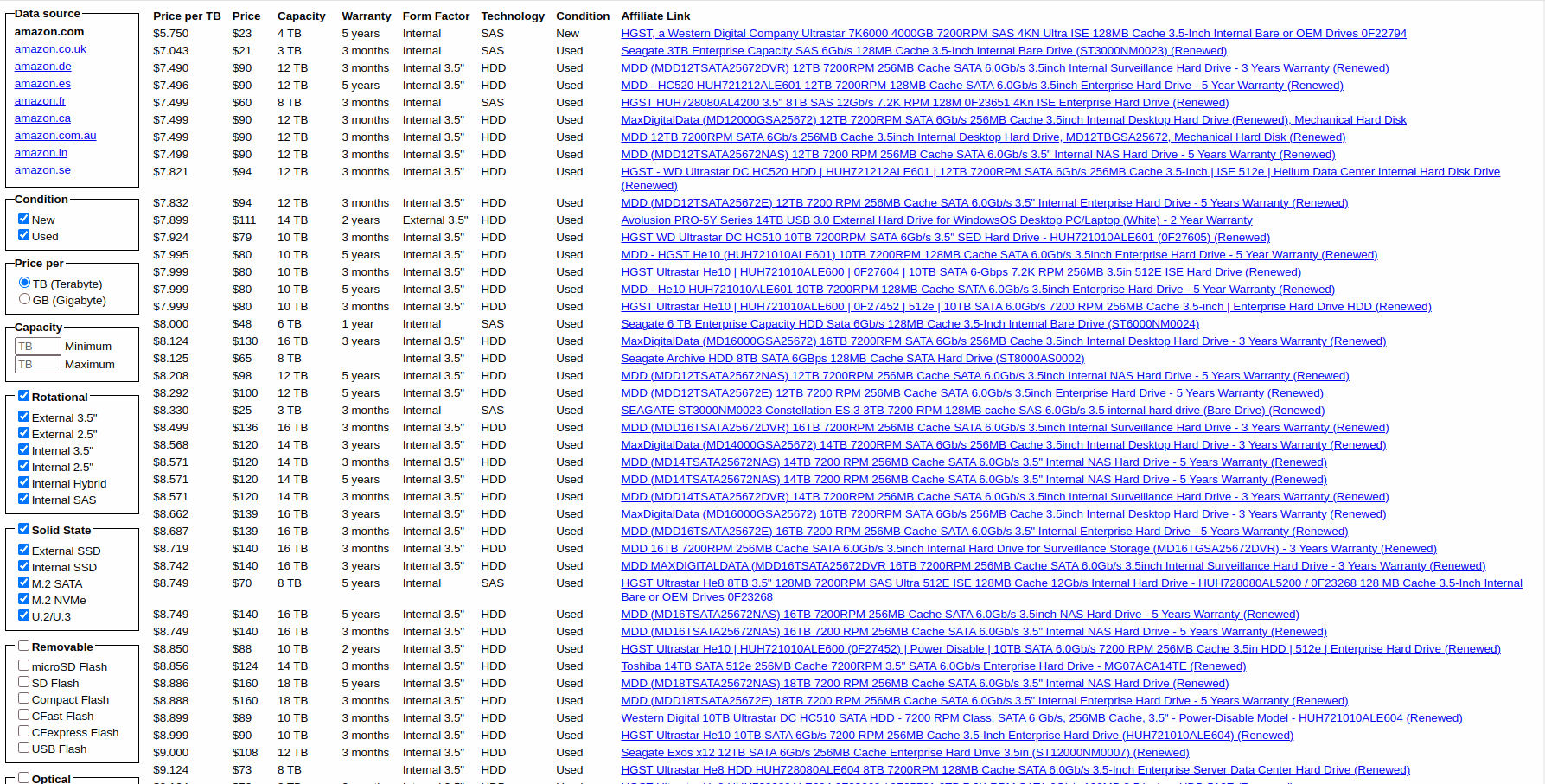Viewport: 1545px width, 784px height.
Task: Check USB Flash checkbox
Action: [x=24, y=748]
